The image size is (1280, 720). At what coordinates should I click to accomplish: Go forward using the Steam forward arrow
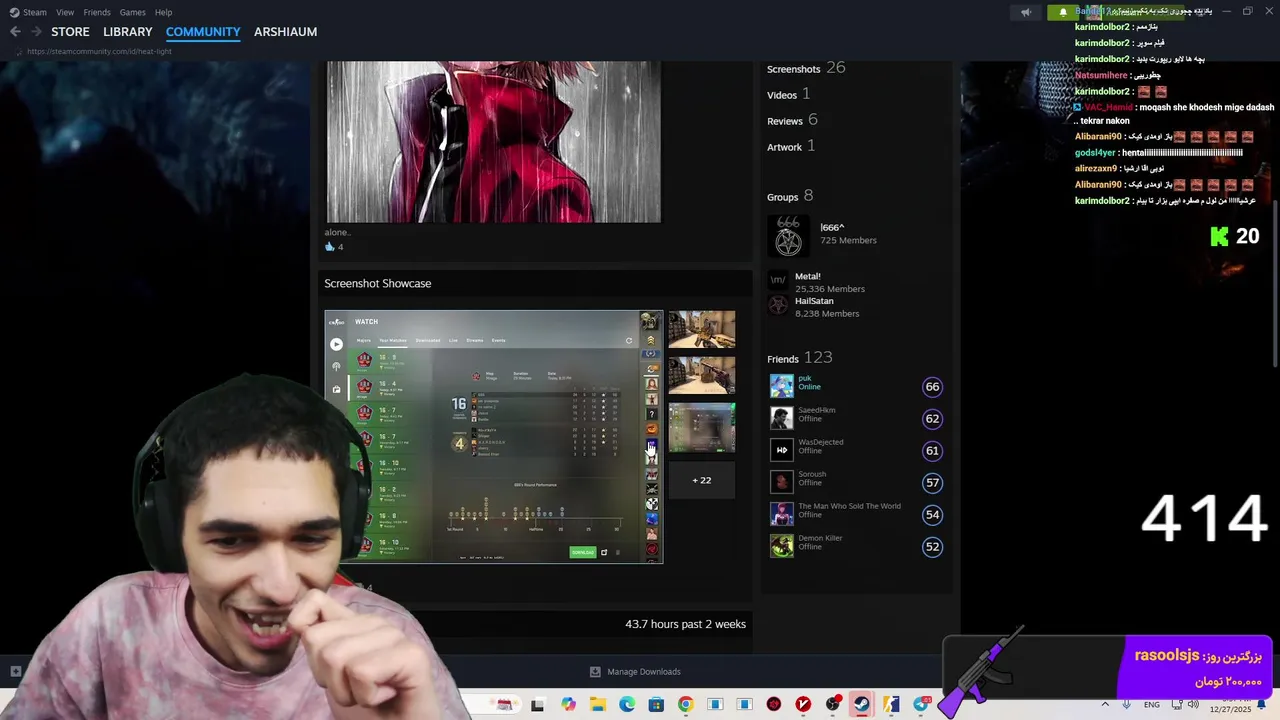36,32
